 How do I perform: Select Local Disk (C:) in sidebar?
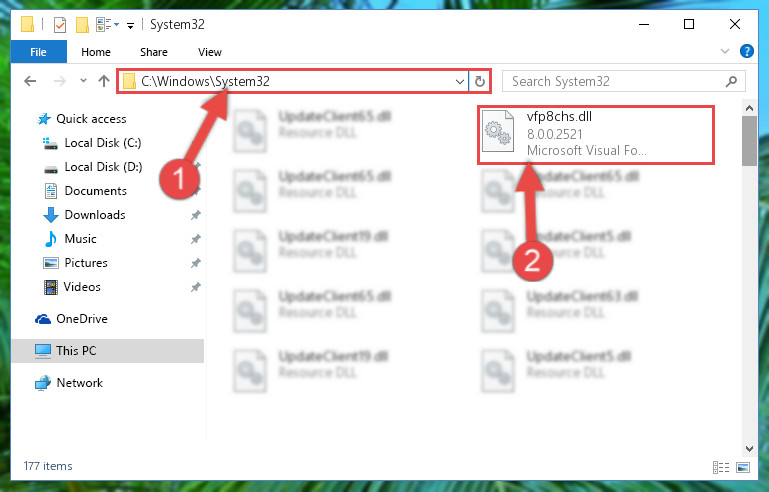coord(103,143)
